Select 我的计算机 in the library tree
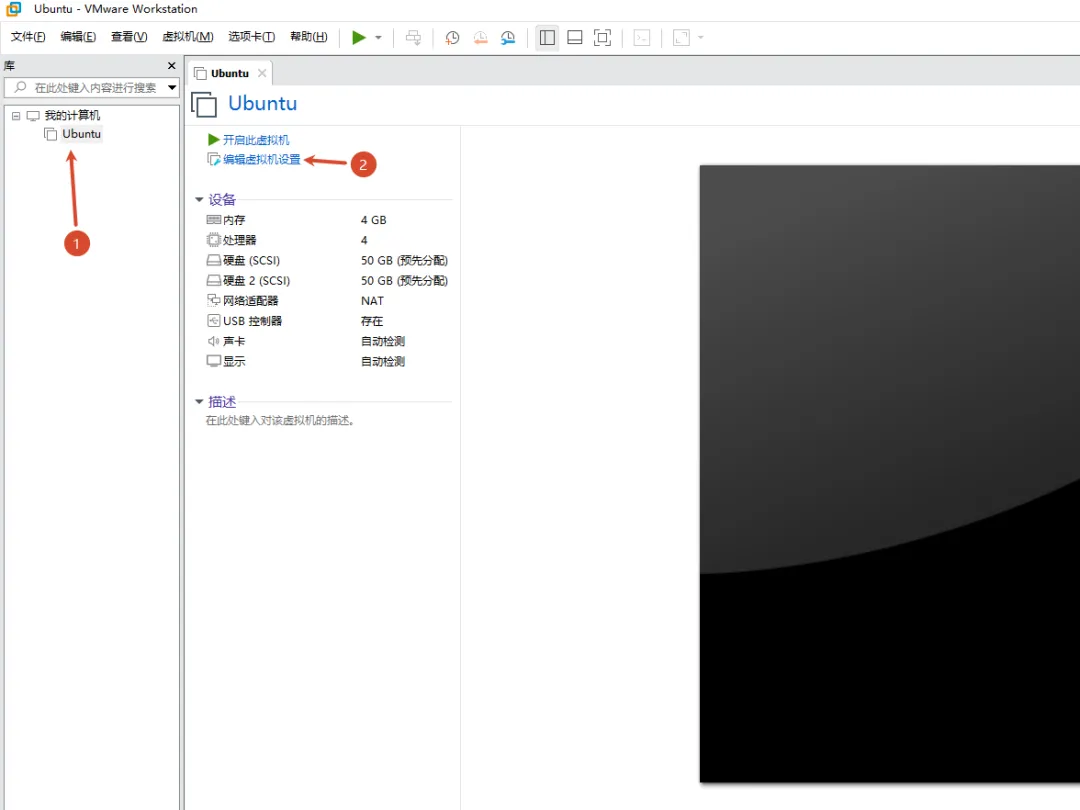Screen dimensions: 1080x810 click(x=72, y=115)
